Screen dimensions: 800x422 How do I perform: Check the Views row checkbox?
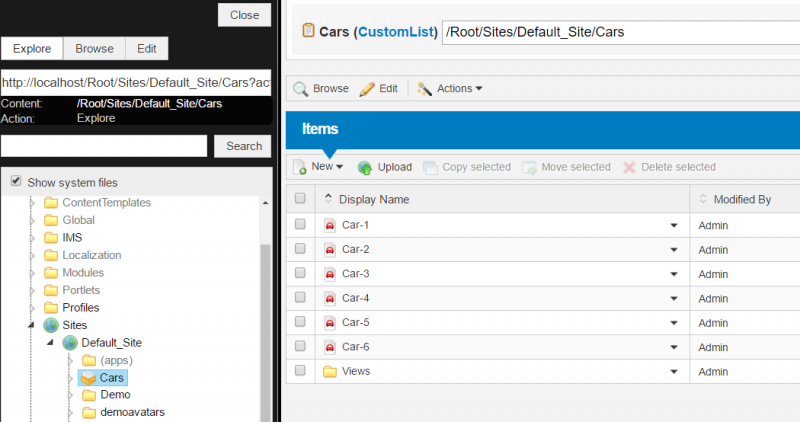[x=300, y=370]
